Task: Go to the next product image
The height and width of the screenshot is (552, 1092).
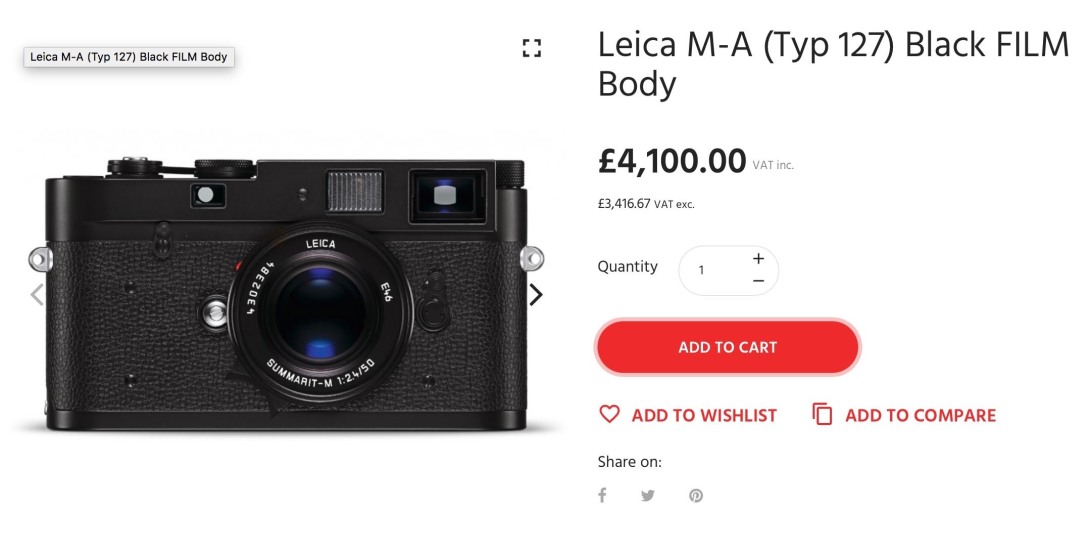Action: click(x=536, y=294)
